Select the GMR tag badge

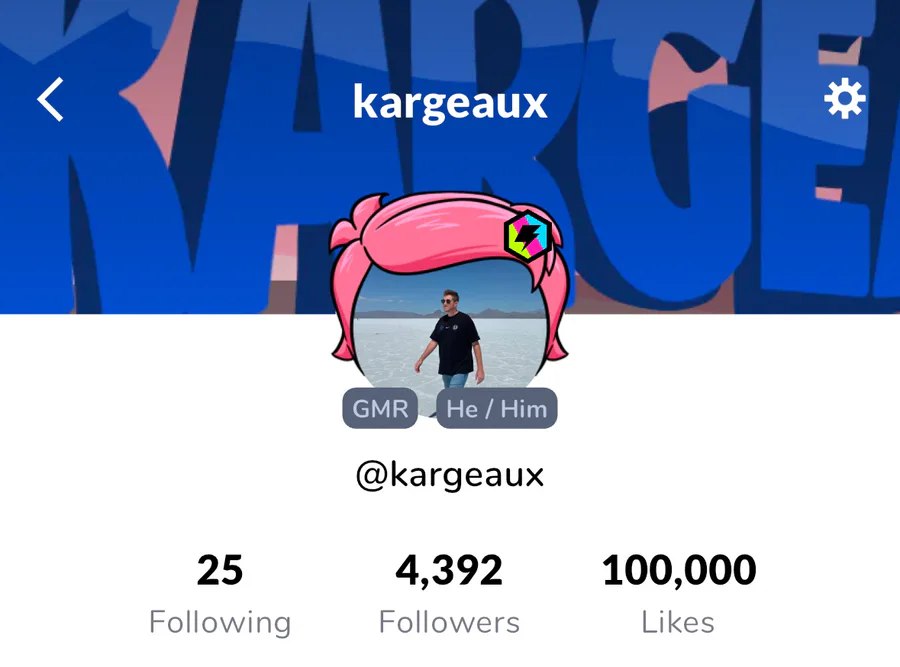pyautogui.click(x=380, y=408)
